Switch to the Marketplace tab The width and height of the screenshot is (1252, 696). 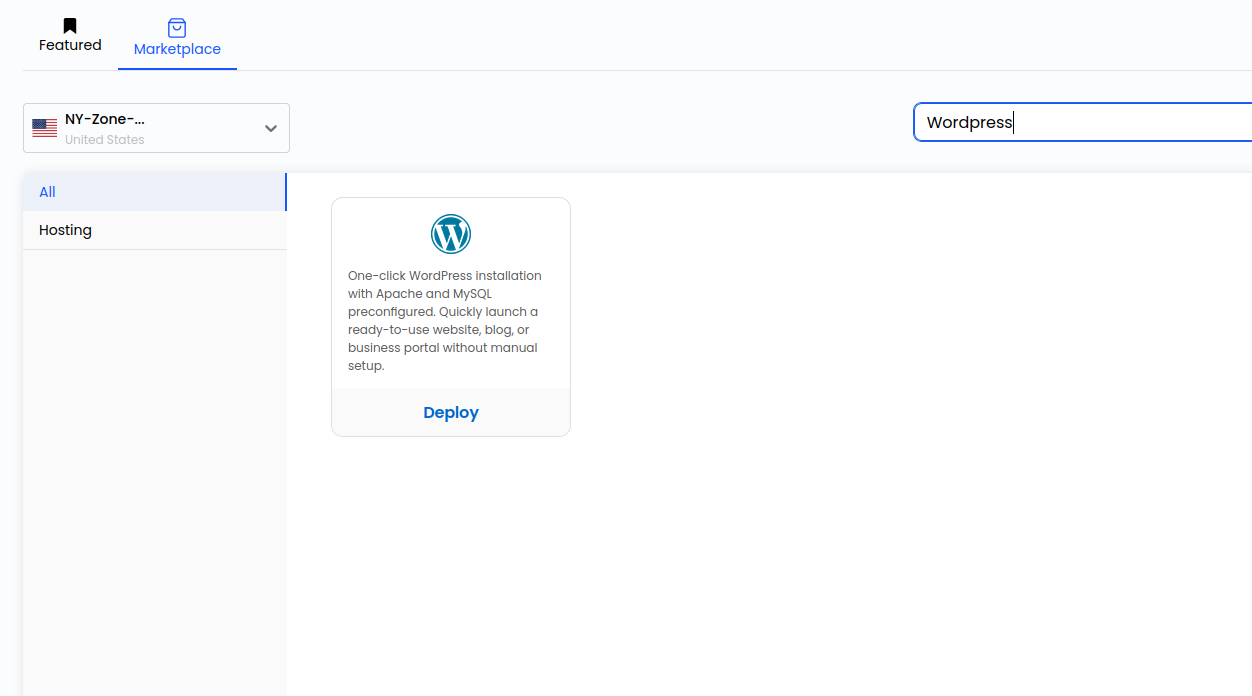tap(177, 38)
